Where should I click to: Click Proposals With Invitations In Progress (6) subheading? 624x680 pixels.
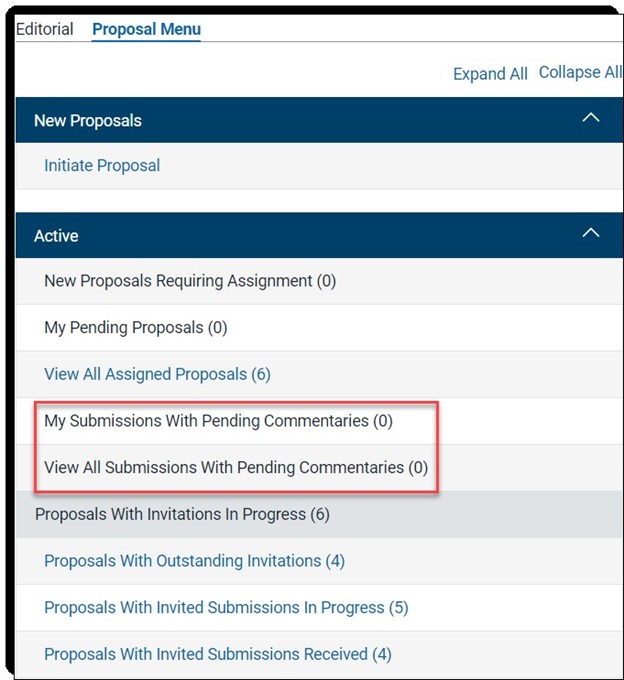point(183,514)
